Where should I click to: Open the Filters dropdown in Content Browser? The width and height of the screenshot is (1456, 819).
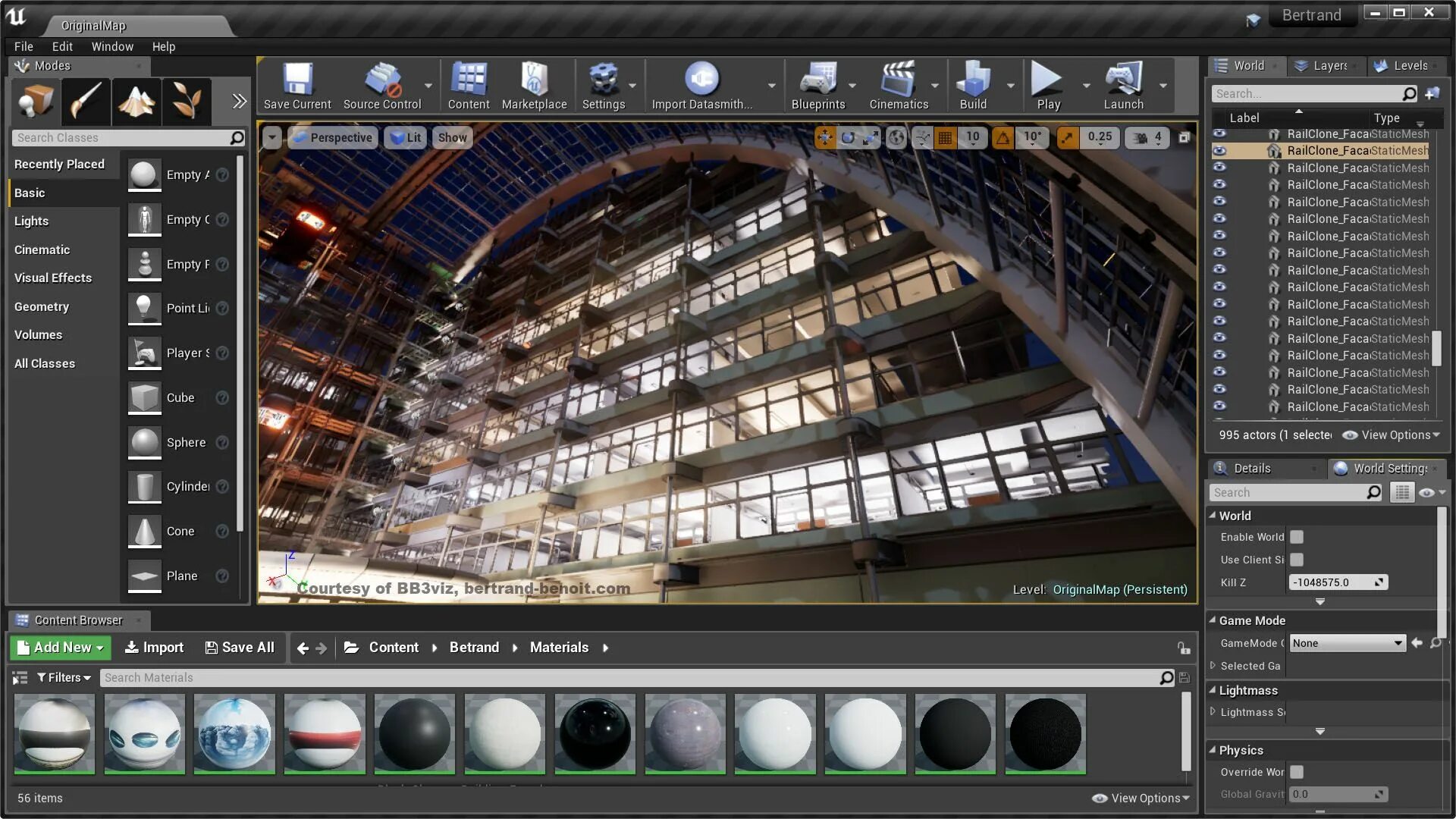click(64, 678)
